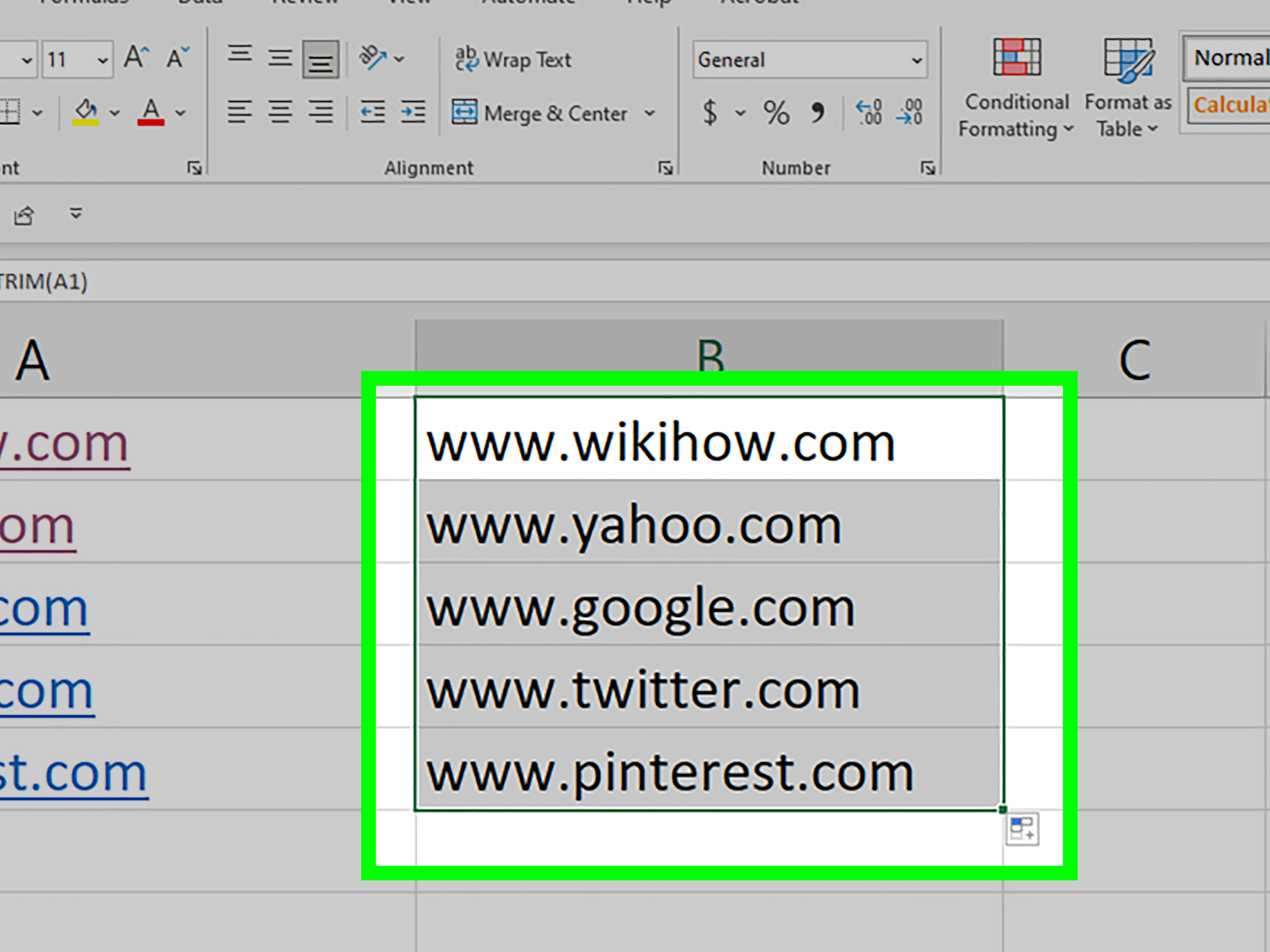Expand the Accounting format dropdown arrow
The width and height of the screenshot is (1270, 952).
pyautogui.click(x=741, y=113)
